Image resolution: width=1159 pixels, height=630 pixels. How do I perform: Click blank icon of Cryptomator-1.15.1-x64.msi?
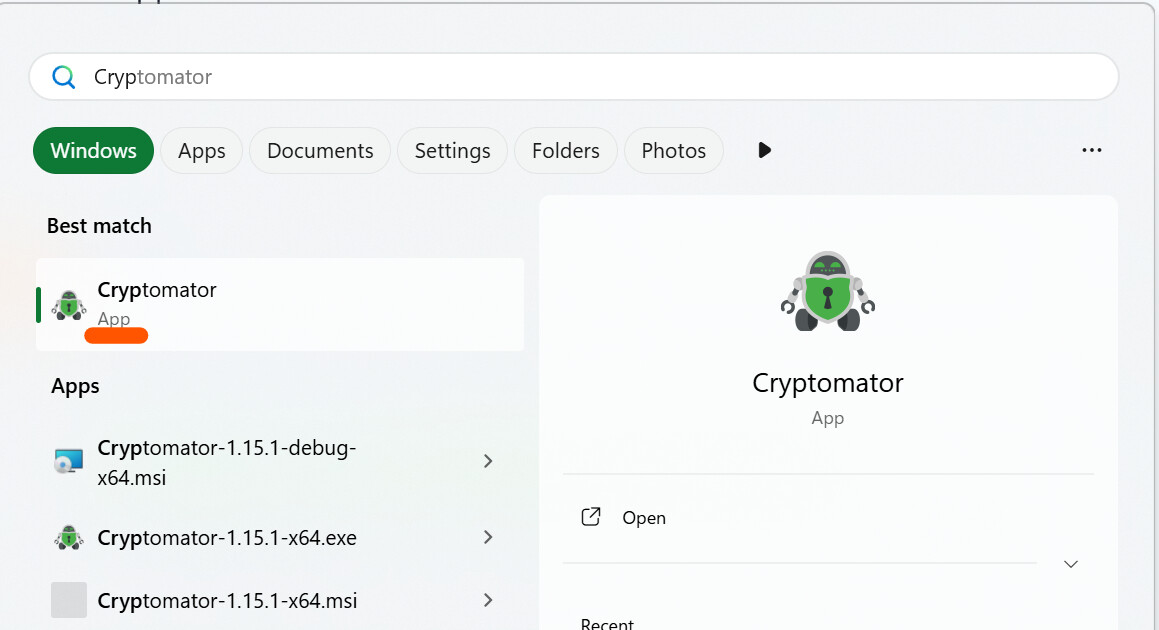[69, 600]
